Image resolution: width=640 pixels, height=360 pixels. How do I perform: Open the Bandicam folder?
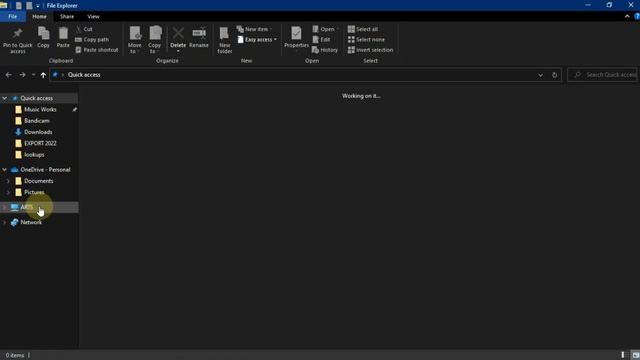[x=37, y=121]
